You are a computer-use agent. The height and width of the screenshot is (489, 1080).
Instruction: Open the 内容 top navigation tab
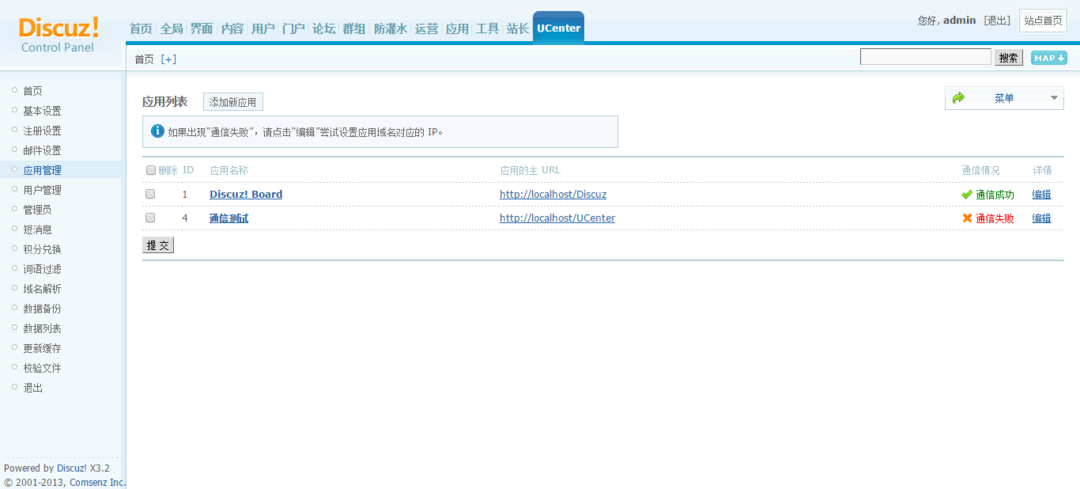232,29
